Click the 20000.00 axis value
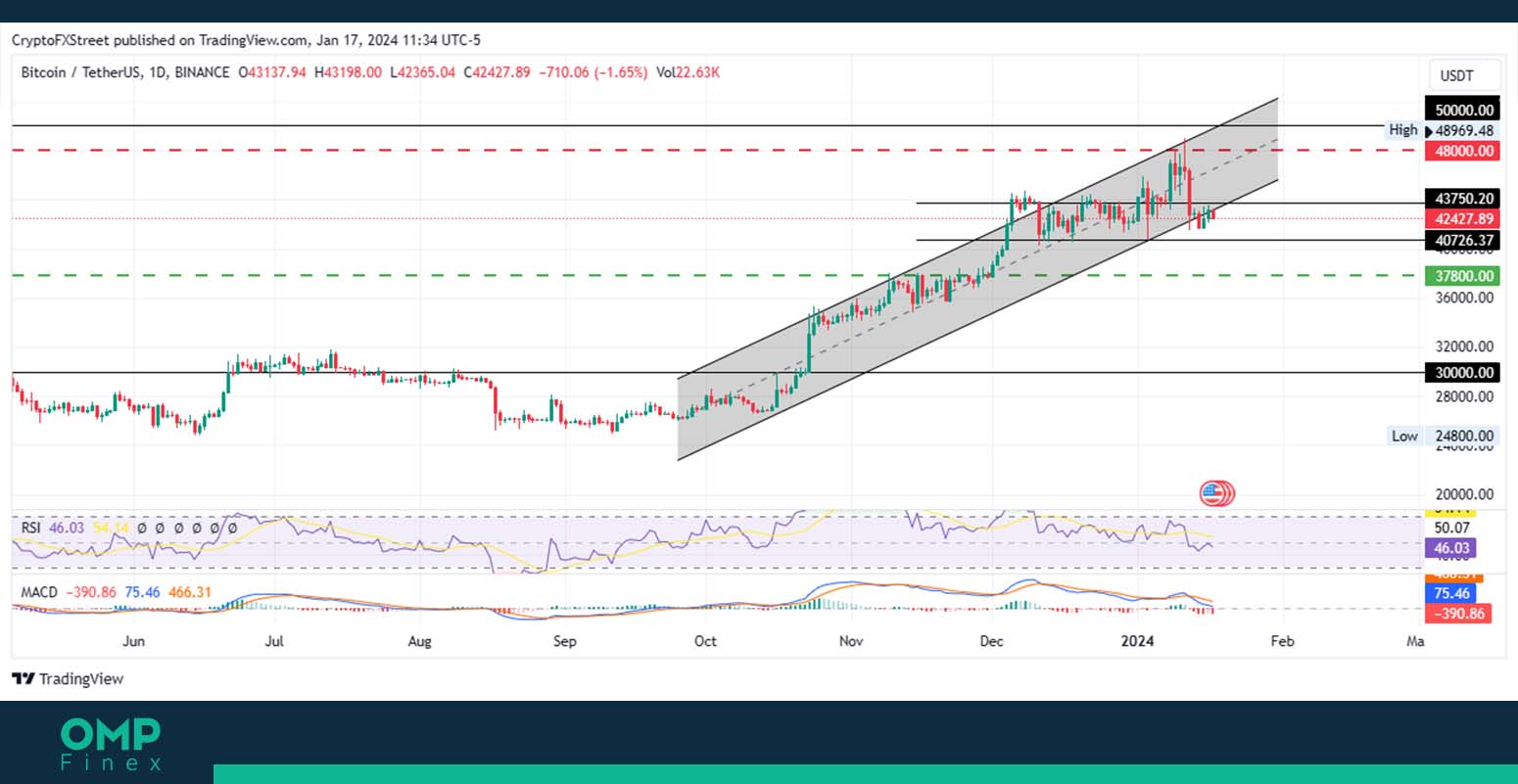Image resolution: width=1518 pixels, height=784 pixels. [x=1464, y=494]
